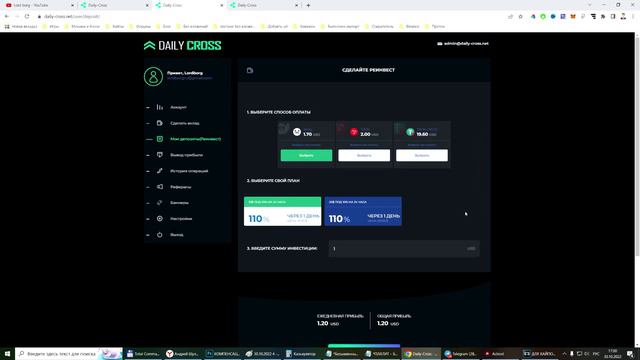Image resolution: width=640 pixels, height=360 pixels.
Task: Choose the blue 110% plan card
Action: pyautogui.click(x=363, y=211)
